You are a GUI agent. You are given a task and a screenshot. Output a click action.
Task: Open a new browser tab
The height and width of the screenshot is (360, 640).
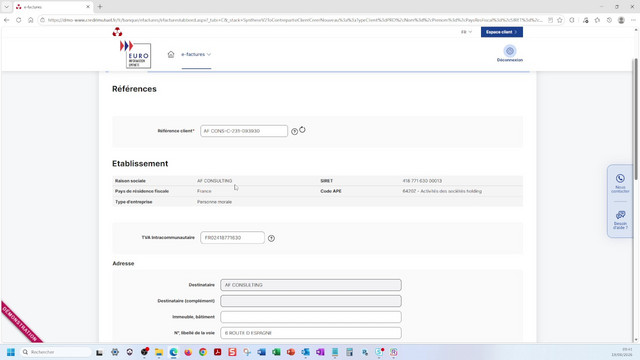[100, 7]
